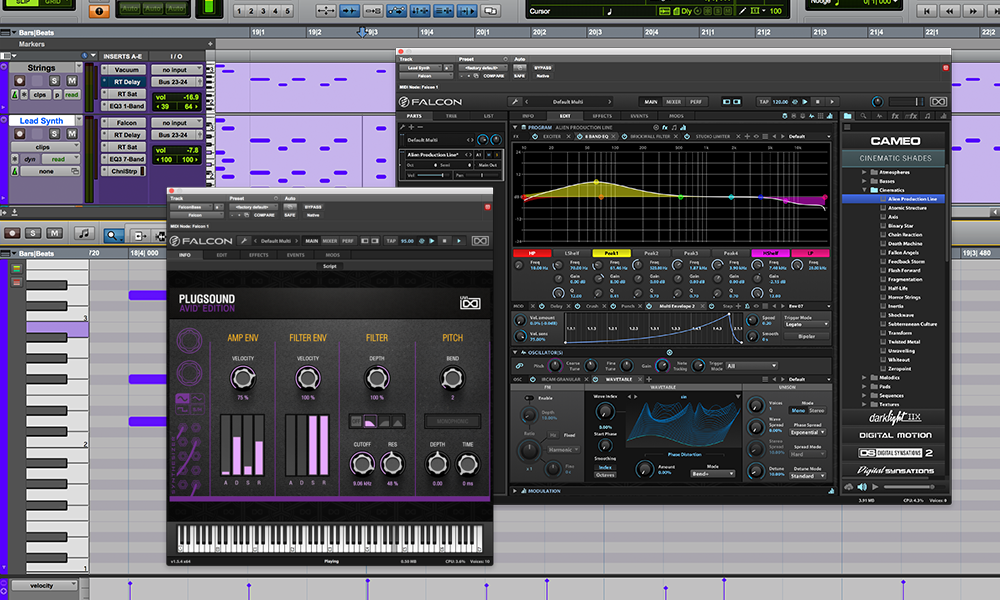Image resolution: width=1000 pixels, height=600 pixels.
Task: Collapse the Cinematics folder in the Cameo browser
Action: pos(864,190)
